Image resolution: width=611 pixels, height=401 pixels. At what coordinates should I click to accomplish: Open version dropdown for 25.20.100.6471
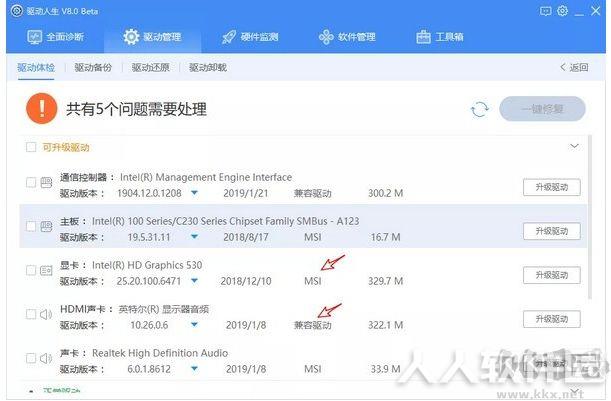(194, 281)
